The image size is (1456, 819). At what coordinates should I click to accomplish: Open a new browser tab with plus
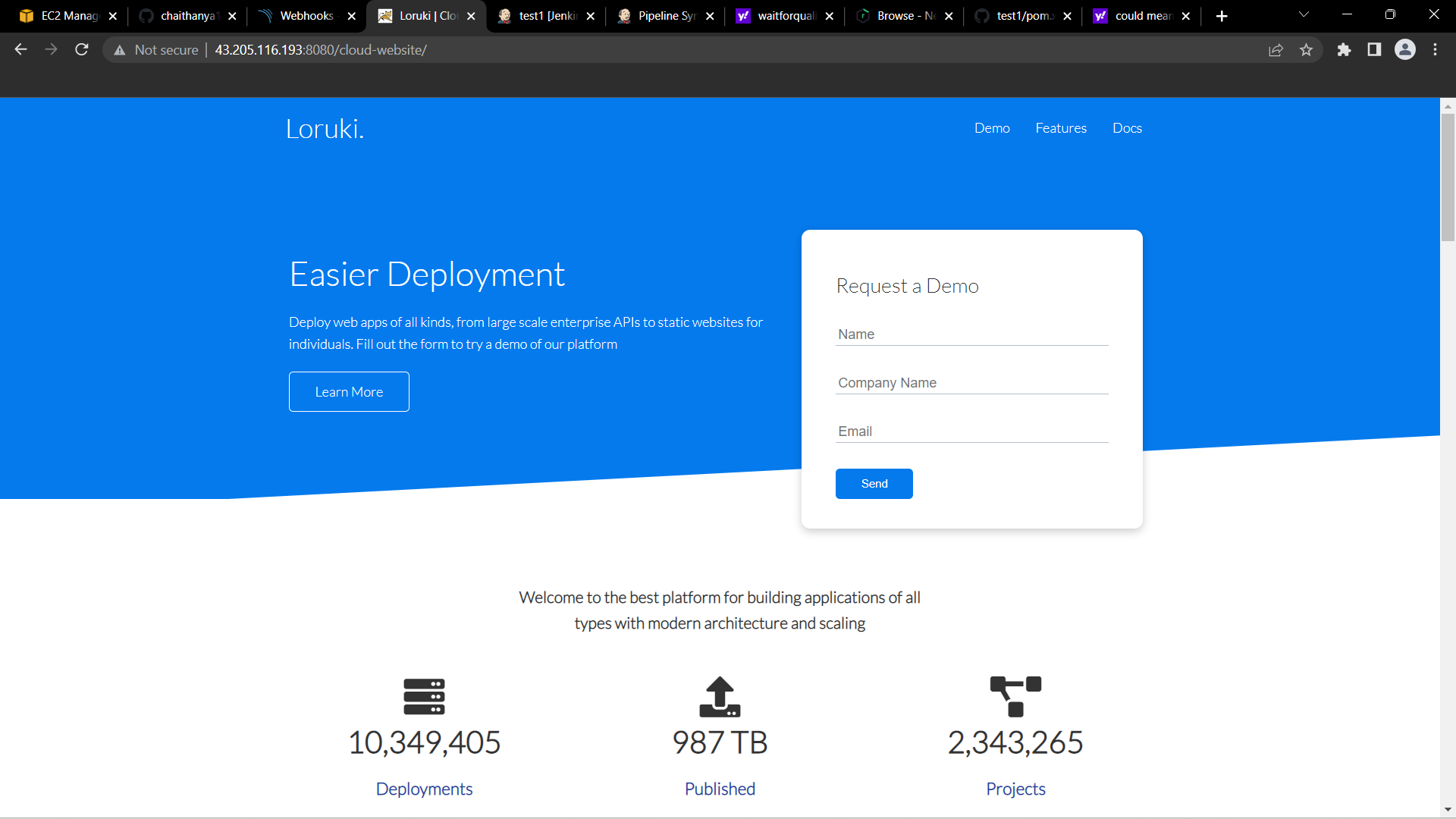[x=1222, y=16]
